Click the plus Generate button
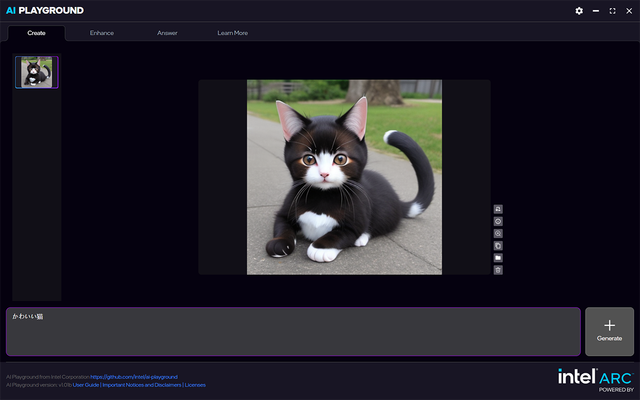This screenshot has width=640, height=400. [609, 331]
